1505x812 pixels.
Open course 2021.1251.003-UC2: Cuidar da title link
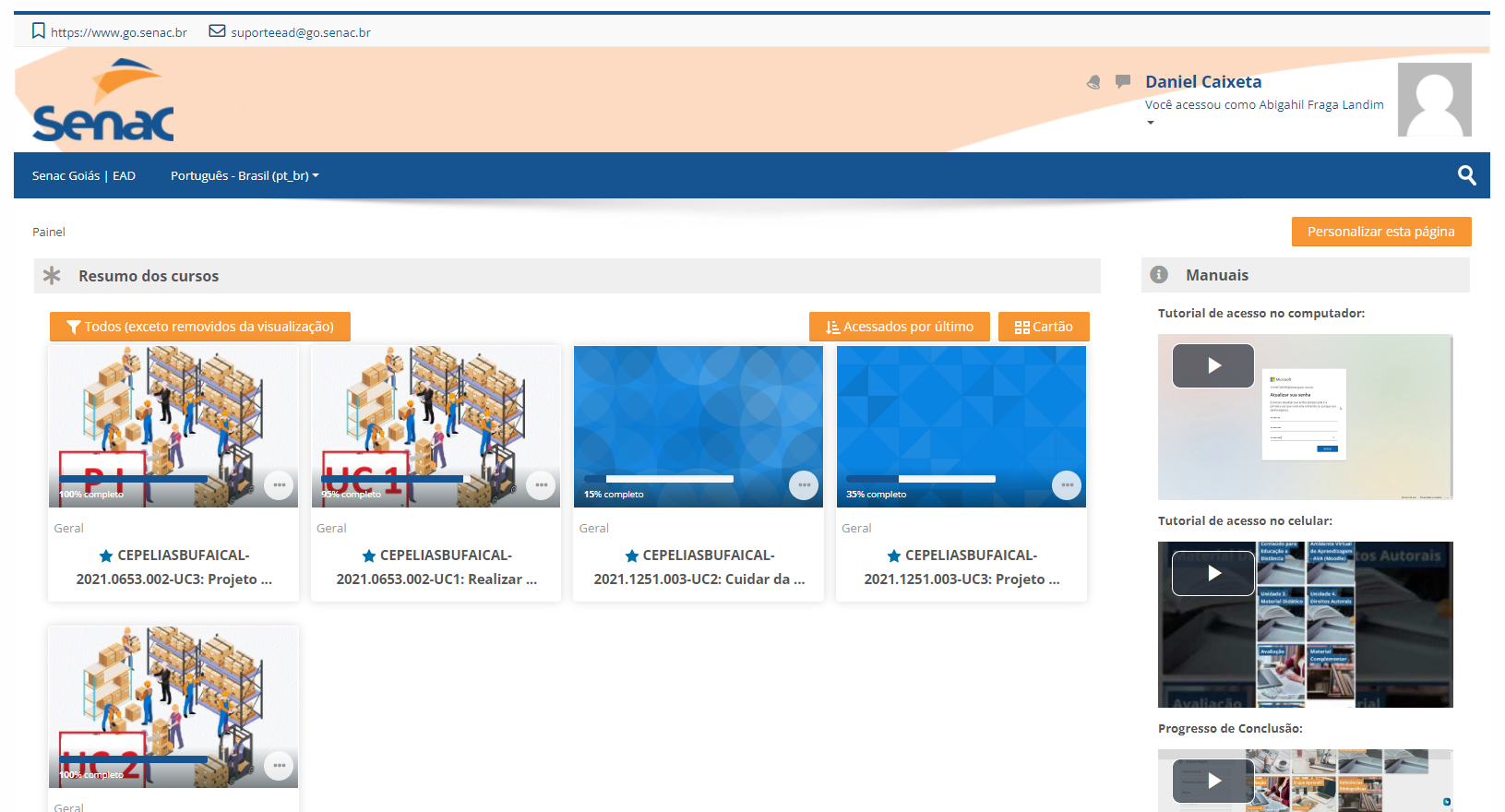click(699, 567)
